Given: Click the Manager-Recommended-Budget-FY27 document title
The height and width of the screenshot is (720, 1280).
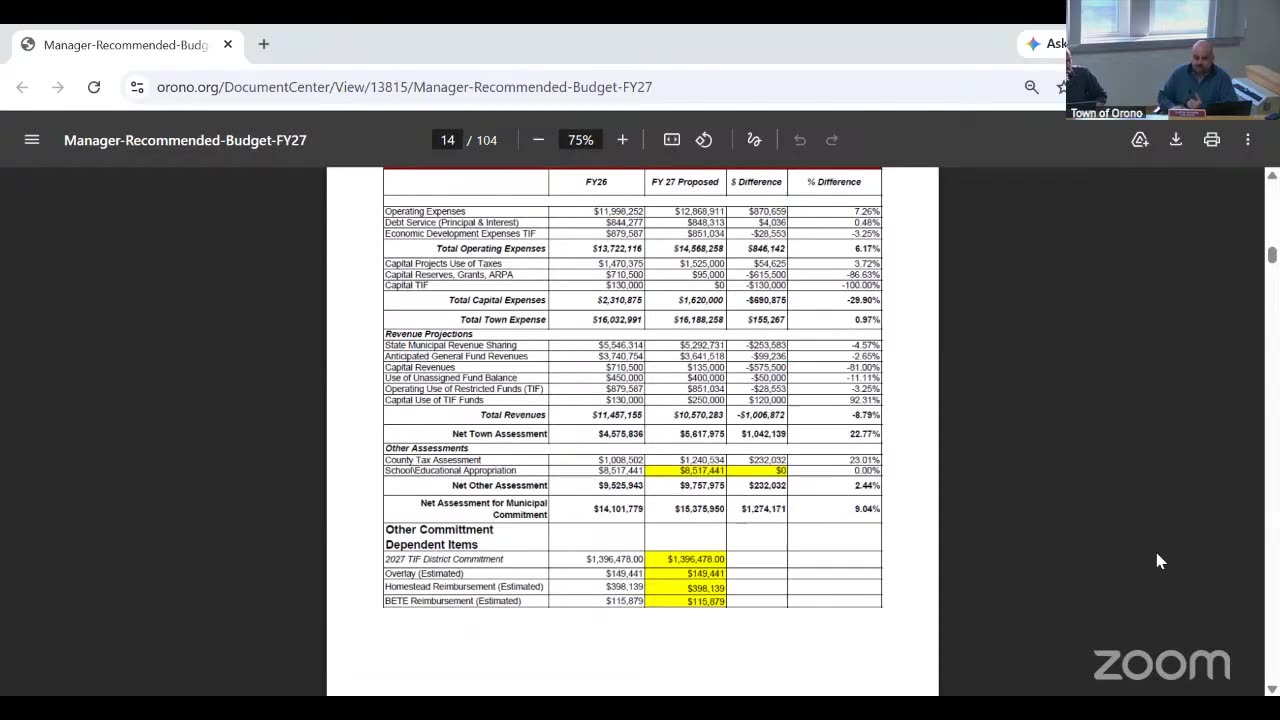Looking at the screenshot, I should 185,140.
